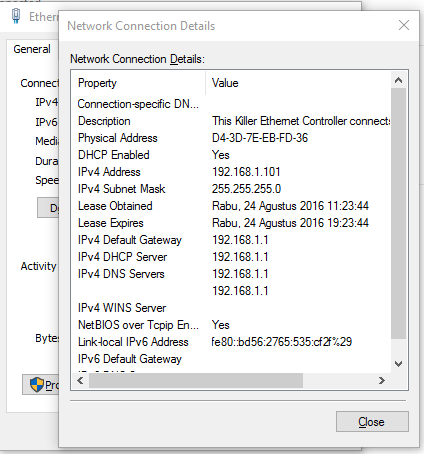Image resolution: width=424 pixels, height=454 pixels.
Task: Click the lease time ending 19:23:44
Action: tap(290, 223)
